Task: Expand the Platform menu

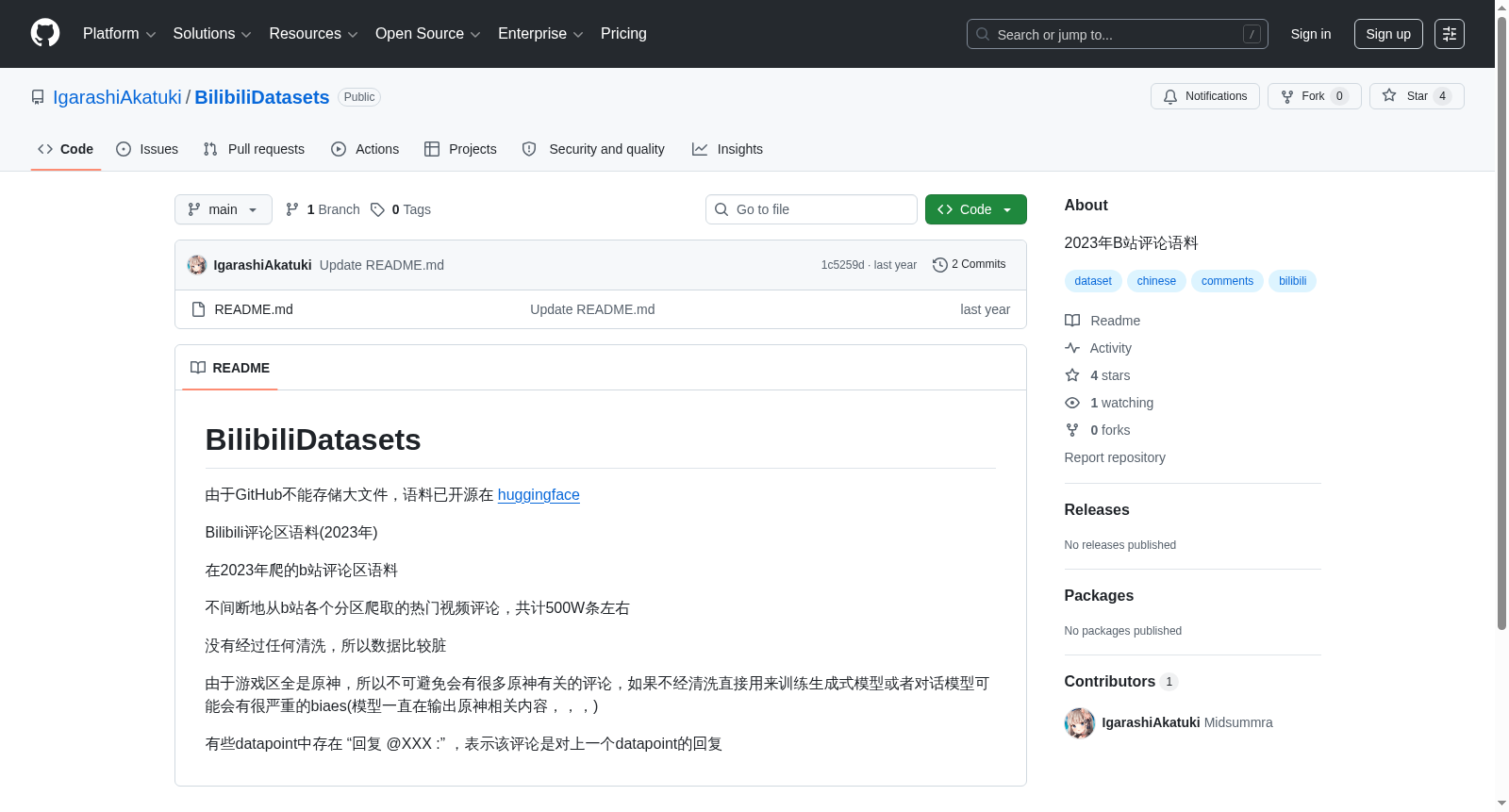Action: pos(119,34)
